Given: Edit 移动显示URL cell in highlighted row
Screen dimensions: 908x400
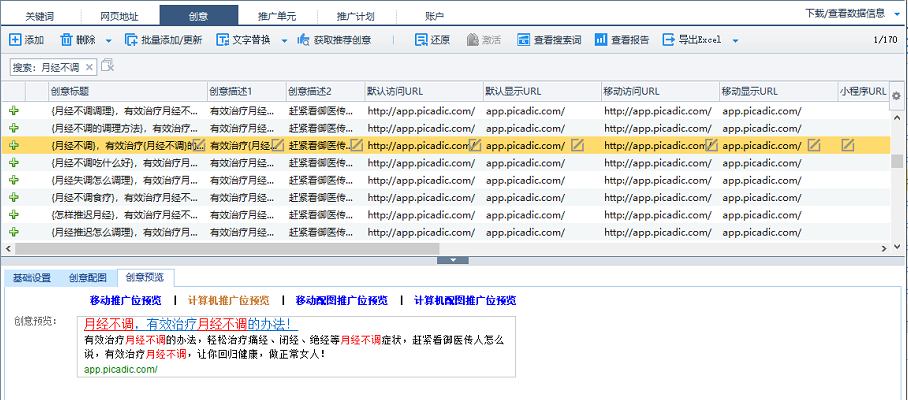Looking at the screenshot, I should pyautogui.click(x=814, y=145).
